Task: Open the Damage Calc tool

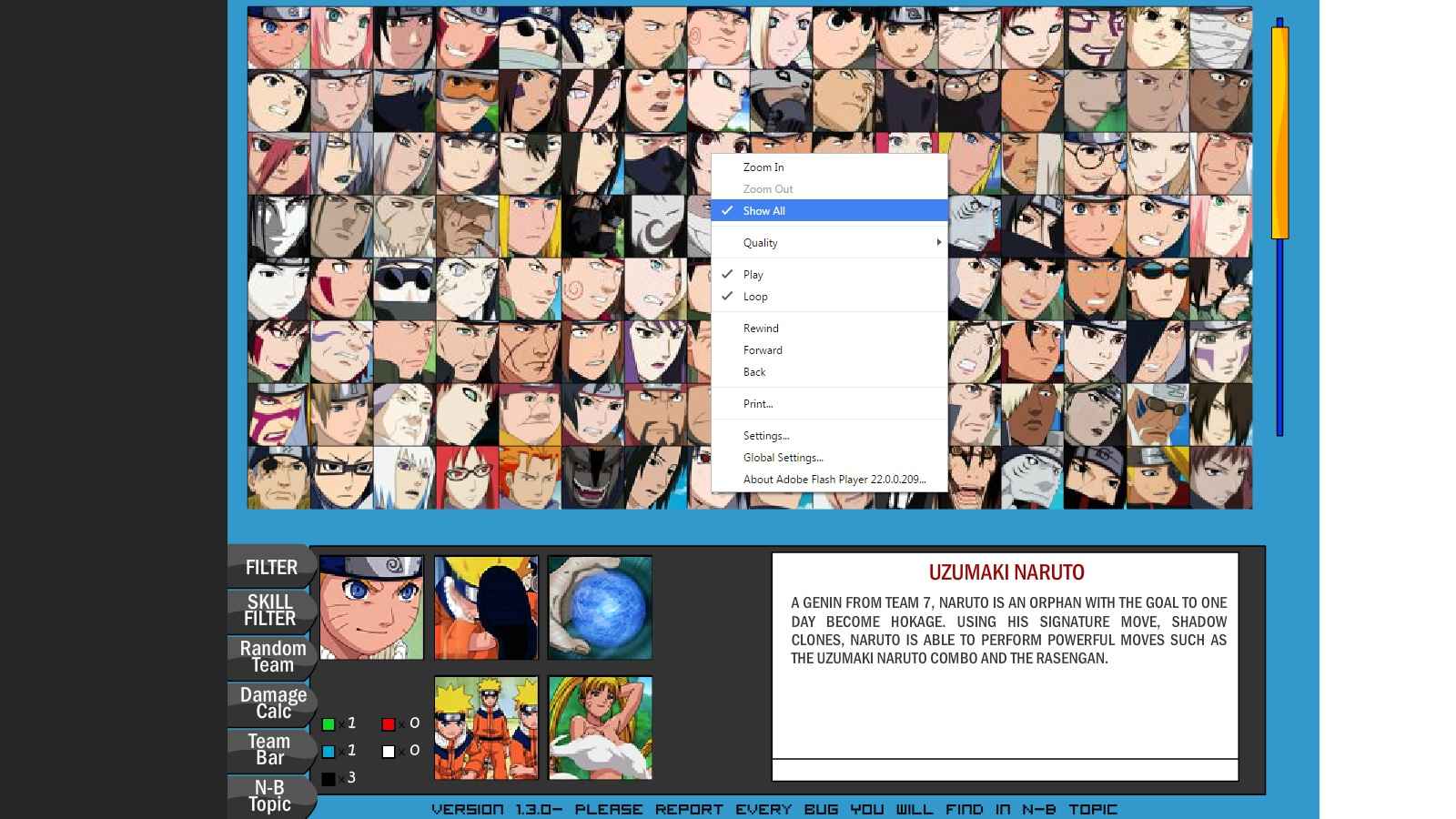Action: pyautogui.click(x=272, y=703)
